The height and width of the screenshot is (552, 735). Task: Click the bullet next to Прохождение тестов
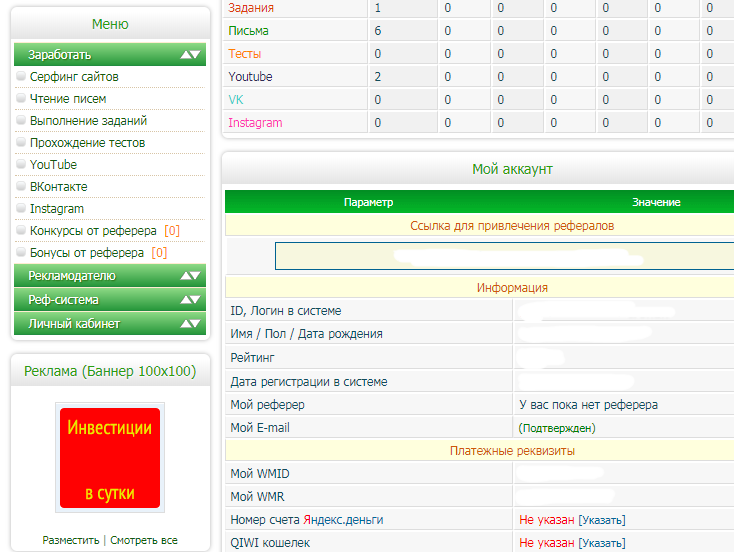pos(21,142)
